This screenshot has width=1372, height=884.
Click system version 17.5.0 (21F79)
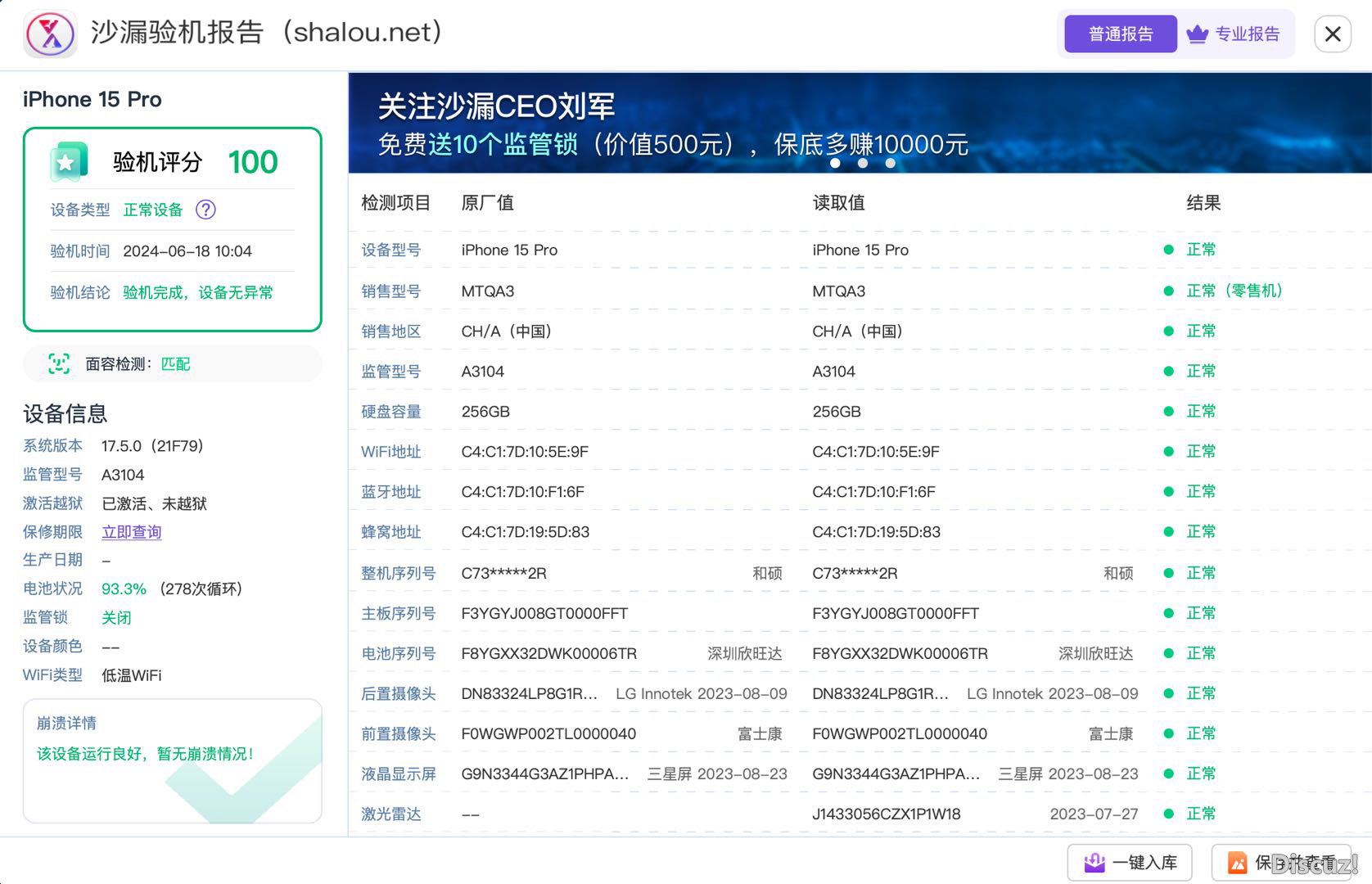point(152,446)
